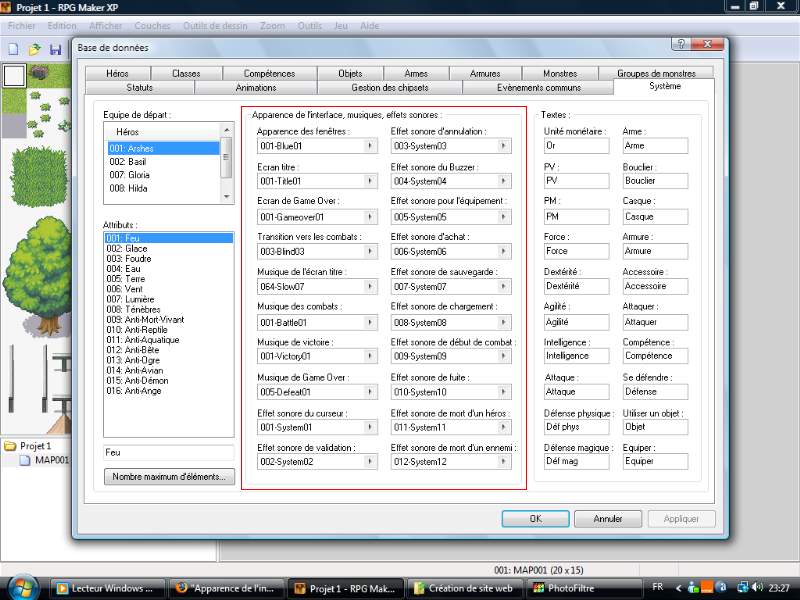800x600 pixels.
Task: Expand the Ecran titre selector arrow
Action: point(370,181)
